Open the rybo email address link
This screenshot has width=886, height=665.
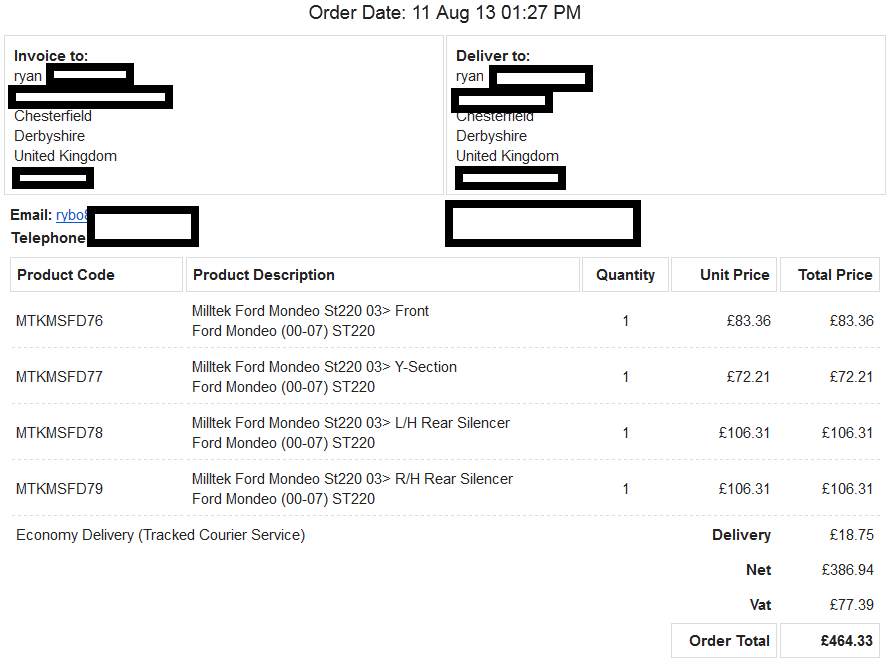(x=72, y=215)
